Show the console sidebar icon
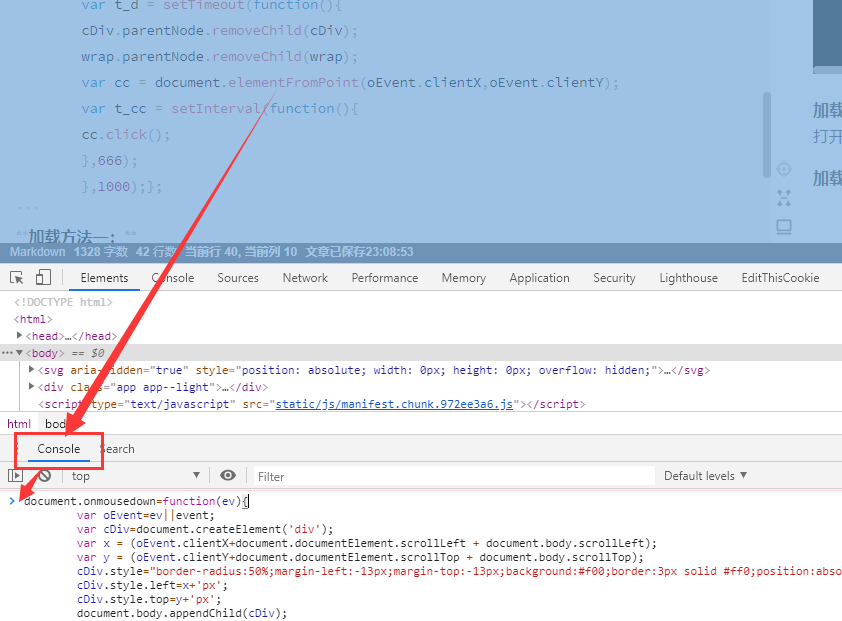 (16, 476)
